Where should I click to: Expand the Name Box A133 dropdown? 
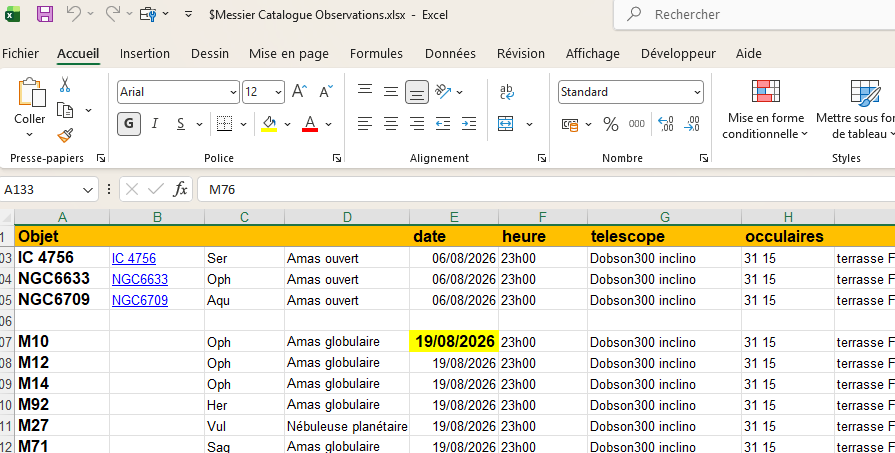(87, 189)
